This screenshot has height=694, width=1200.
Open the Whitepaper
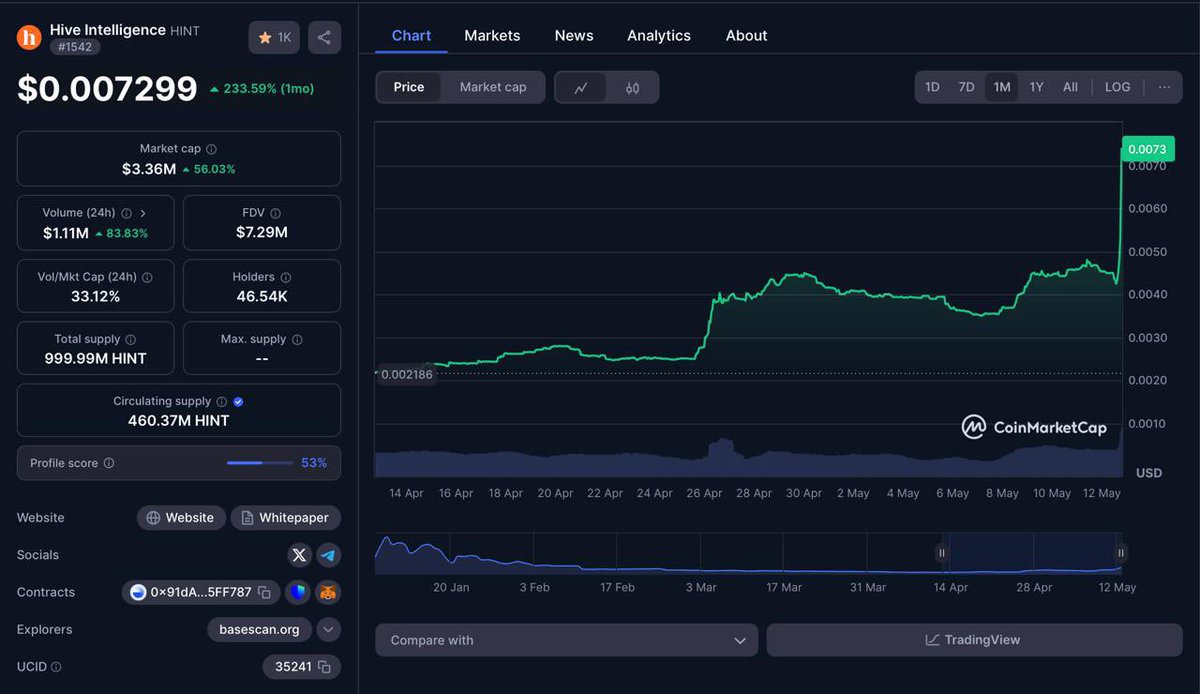click(286, 517)
